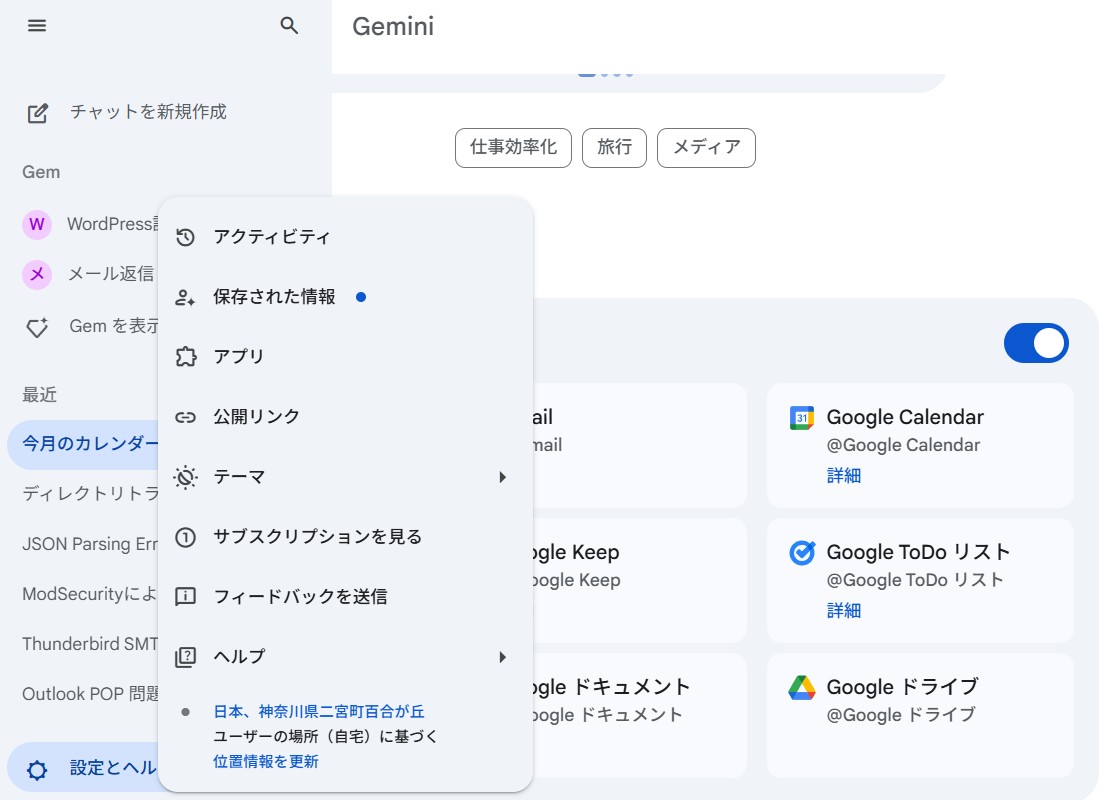The image size is (1107, 800).
Task: Click the WordPress Gem name text
Action: (113, 225)
